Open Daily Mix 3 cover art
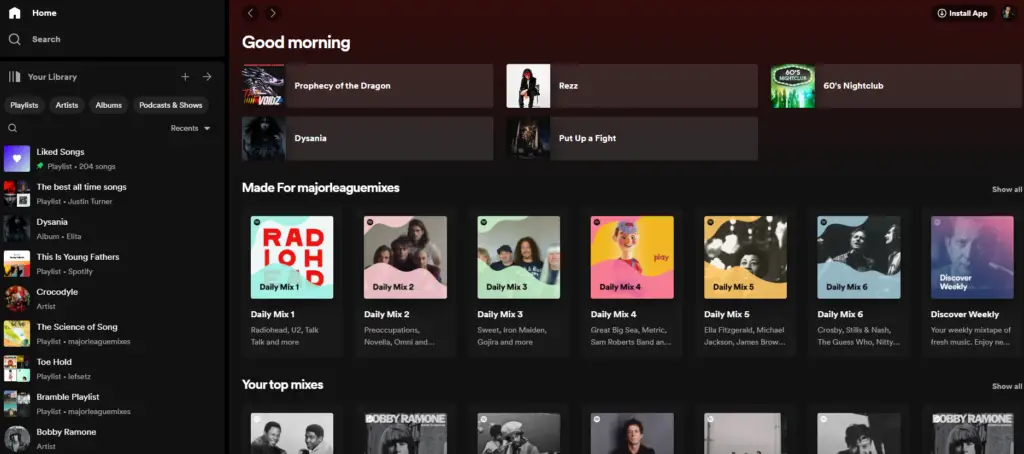This screenshot has height=454, width=1024. [x=519, y=257]
